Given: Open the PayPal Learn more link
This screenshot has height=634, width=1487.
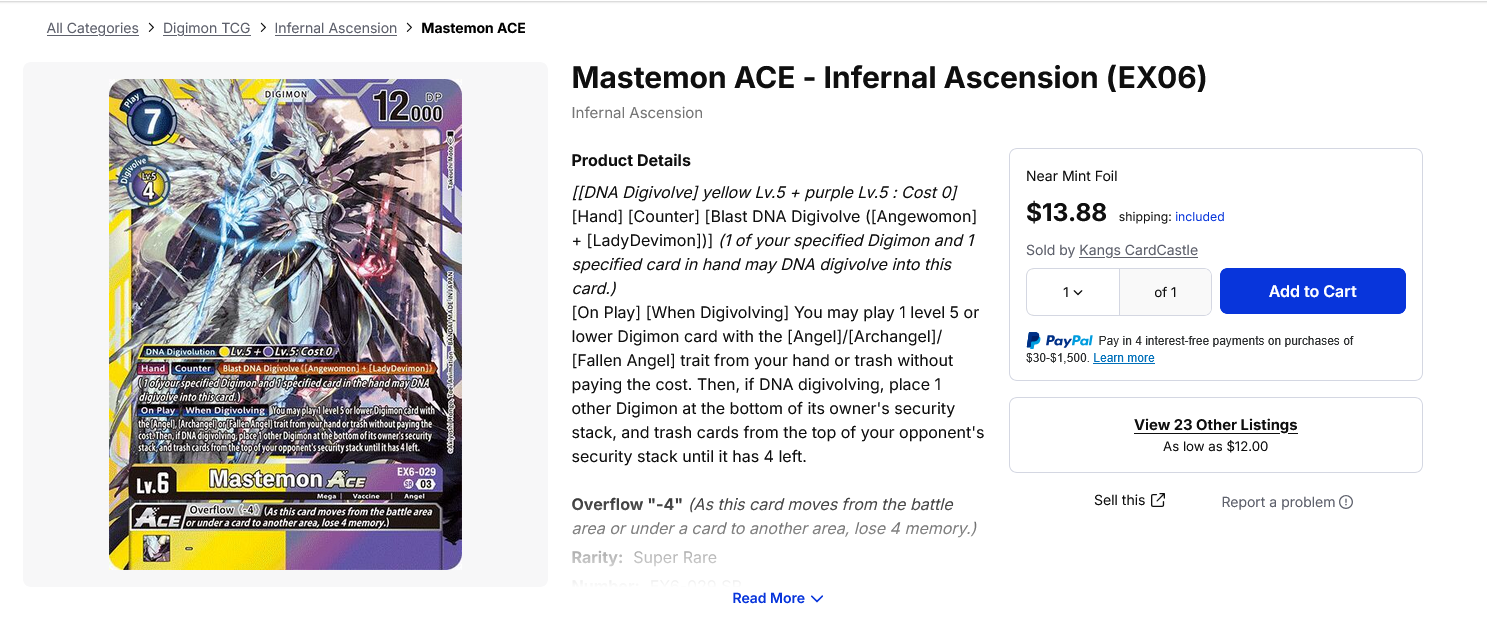Looking at the screenshot, I should 1123,358.
